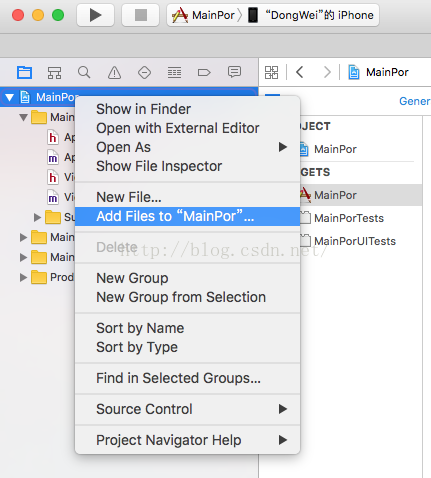Viewport: 431px width, 478px height.
Task: Select the Vi... header h file icon
Action: click(53, 177)
